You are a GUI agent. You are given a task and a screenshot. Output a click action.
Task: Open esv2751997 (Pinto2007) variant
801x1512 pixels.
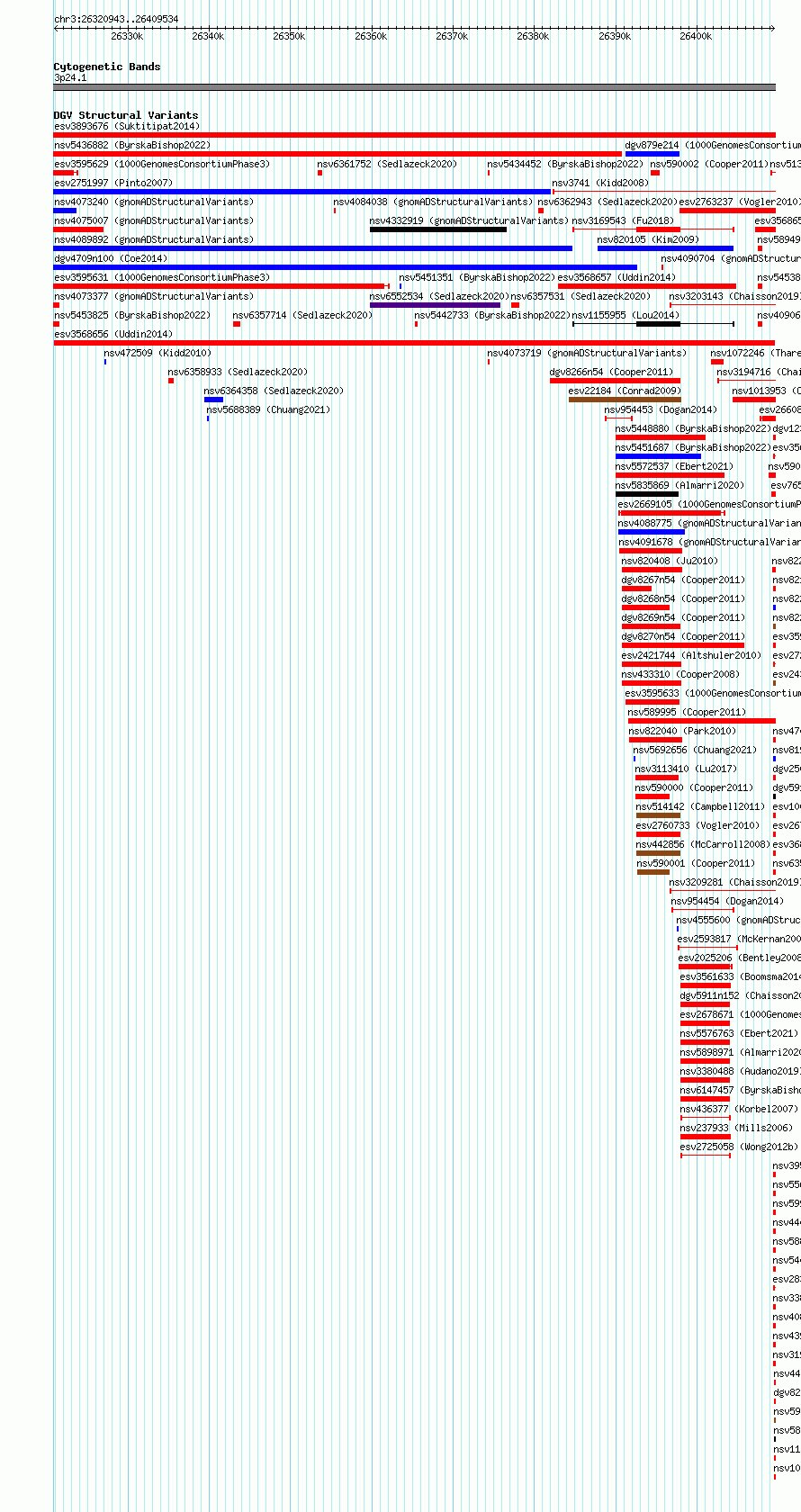click(x=112, y=184)
